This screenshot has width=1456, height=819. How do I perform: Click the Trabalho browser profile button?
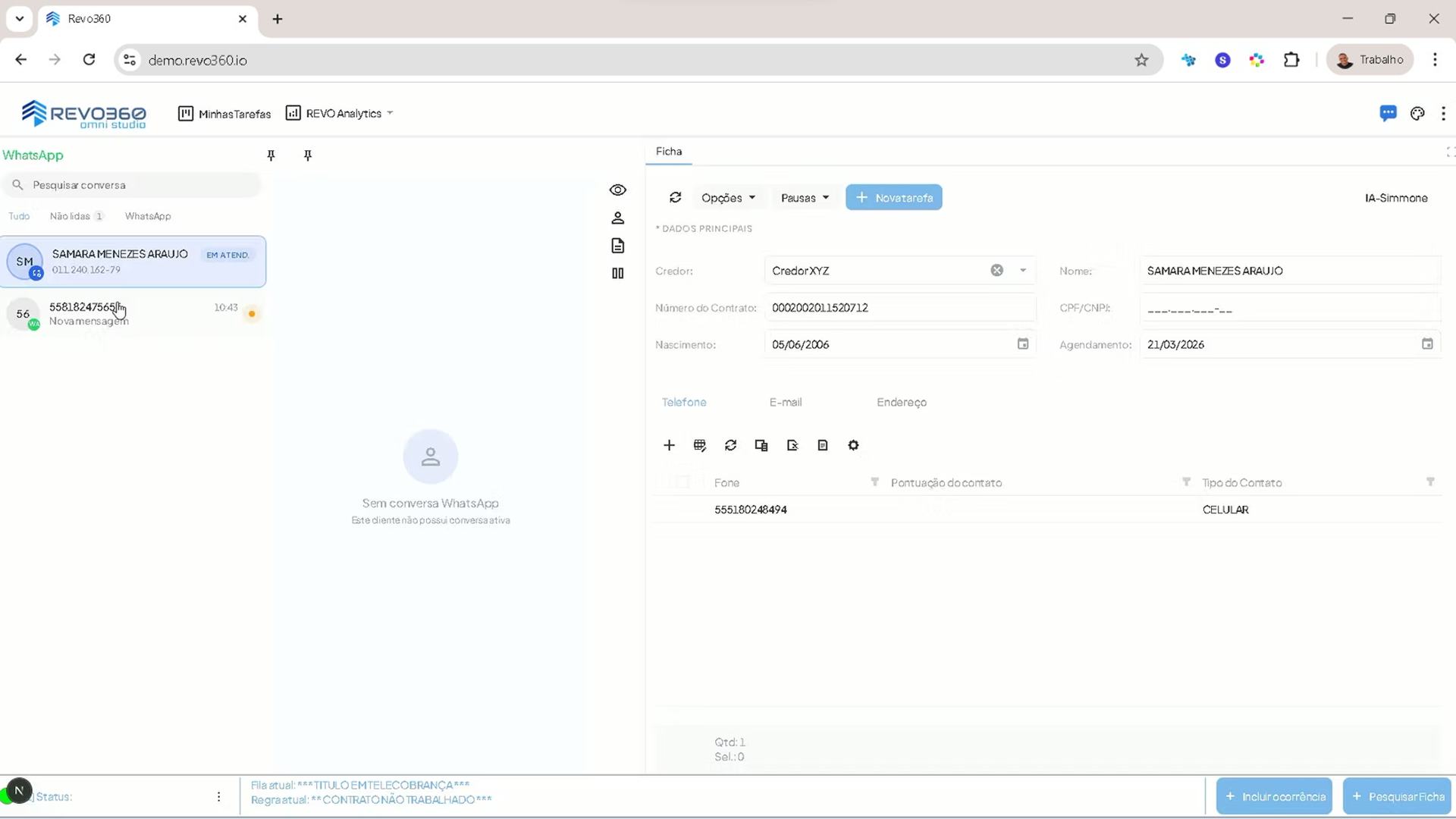[1370, 60]
